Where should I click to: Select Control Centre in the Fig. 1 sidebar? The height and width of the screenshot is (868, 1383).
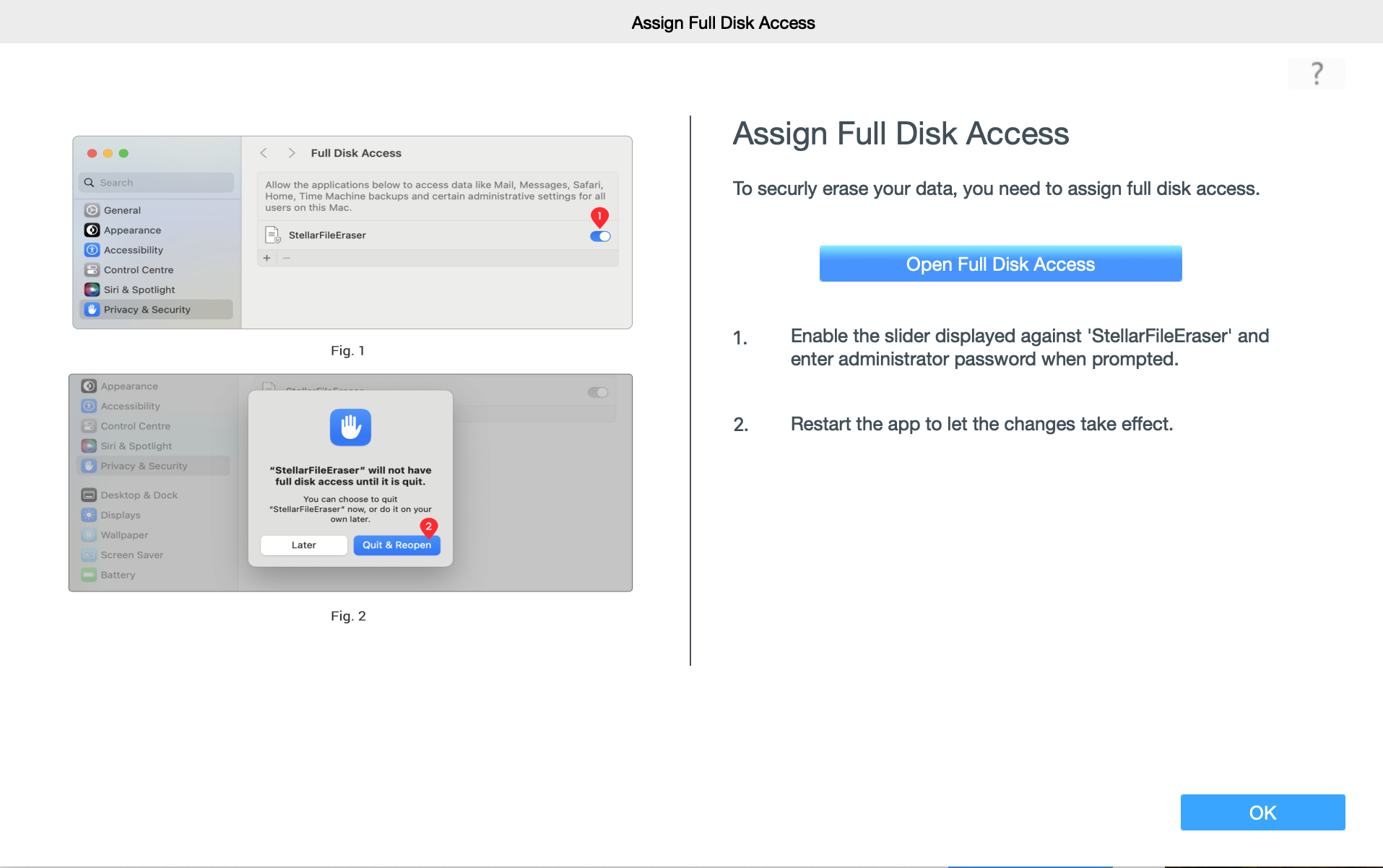(156, 269)
